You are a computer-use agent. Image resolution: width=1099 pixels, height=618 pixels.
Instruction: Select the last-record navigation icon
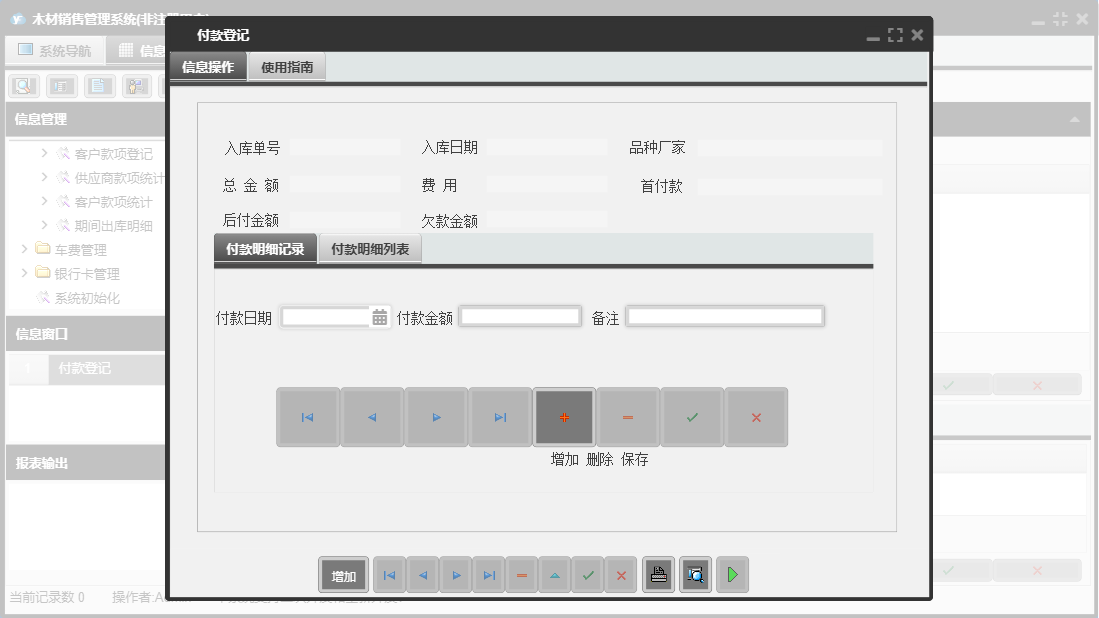(499, 417)
